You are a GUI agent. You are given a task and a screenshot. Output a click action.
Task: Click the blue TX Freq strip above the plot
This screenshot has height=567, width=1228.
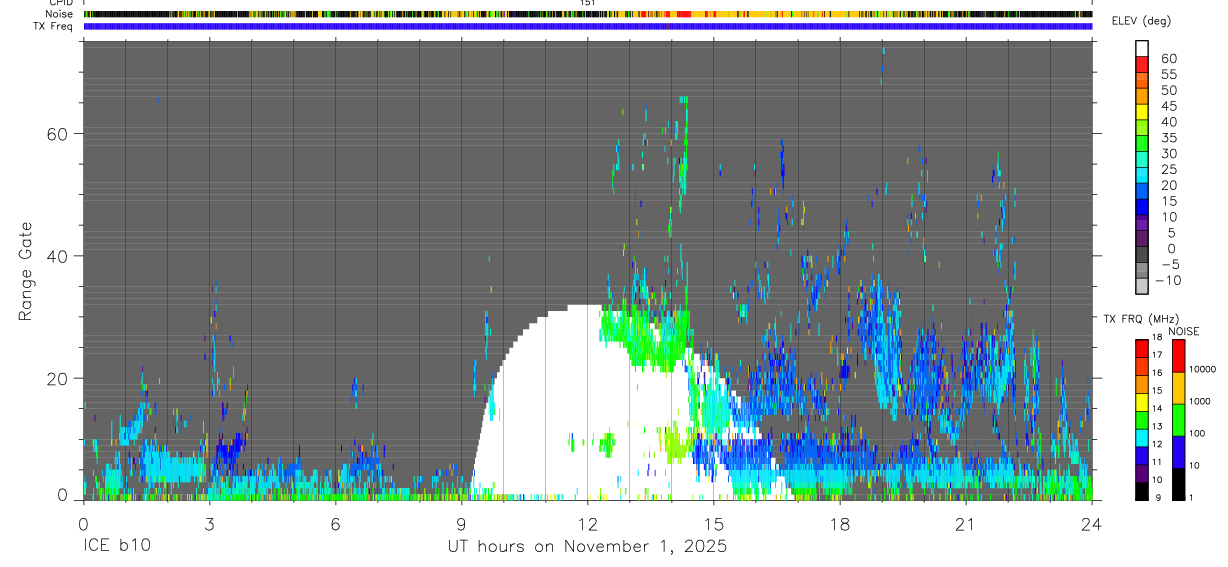click(x=587, y=26)
